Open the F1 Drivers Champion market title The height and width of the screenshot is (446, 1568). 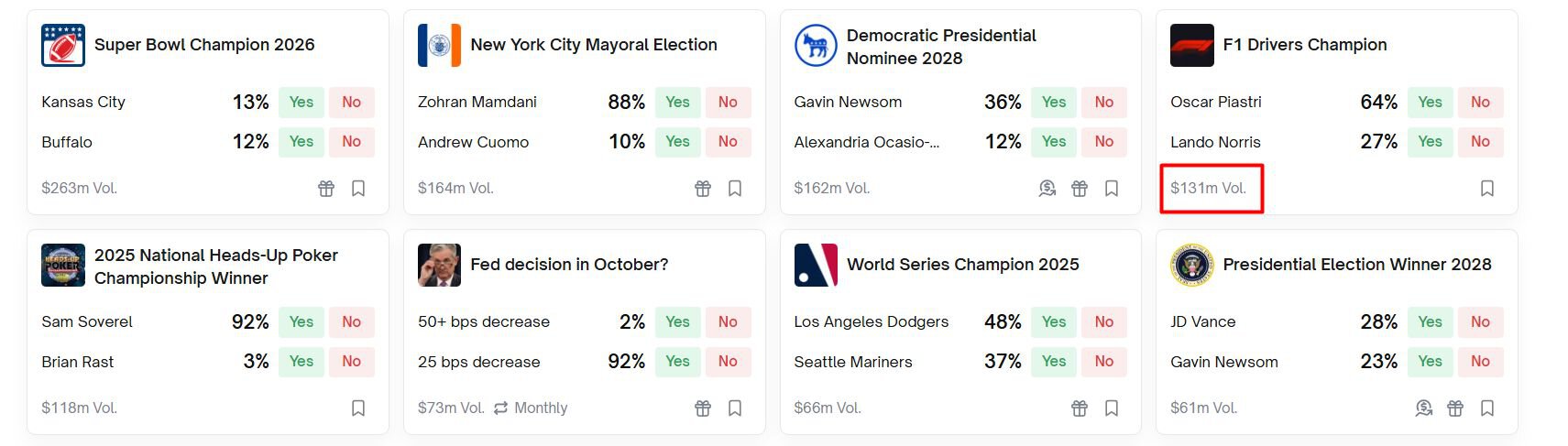coord(1304,45)
